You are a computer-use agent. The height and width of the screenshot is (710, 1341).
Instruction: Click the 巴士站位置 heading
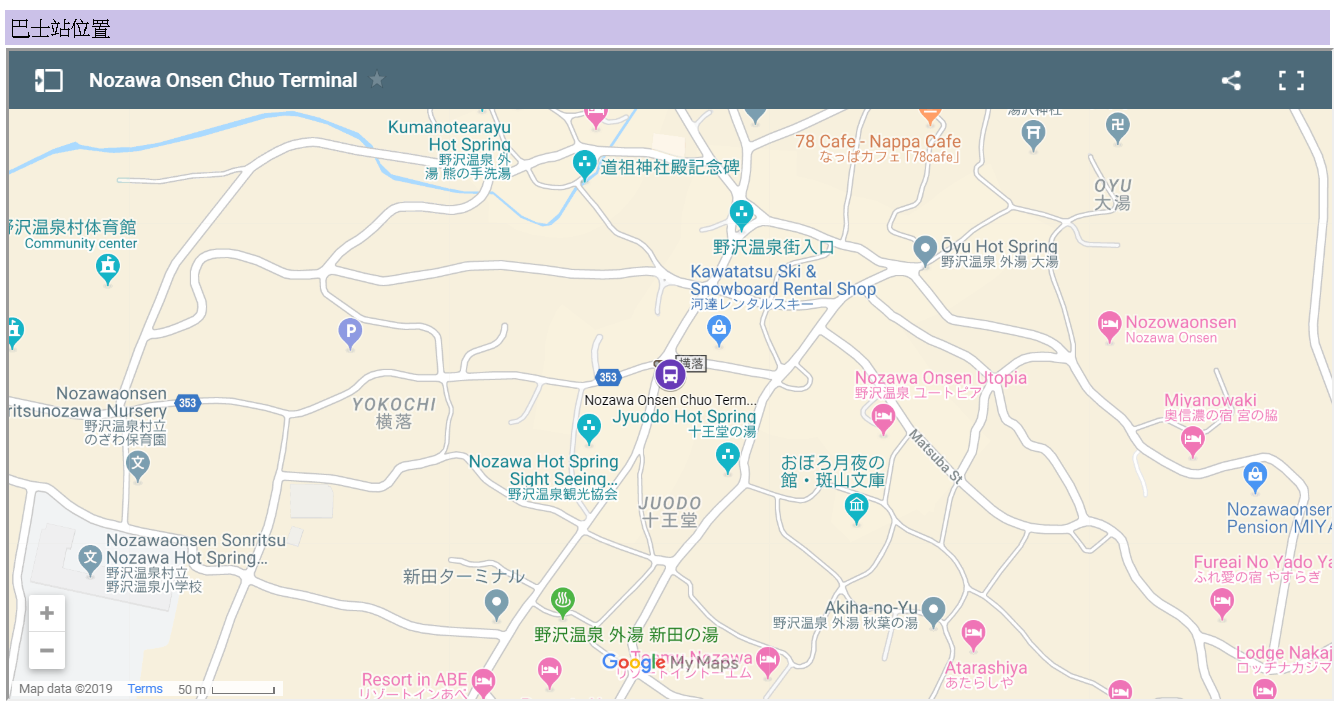[x=60, y=29]
